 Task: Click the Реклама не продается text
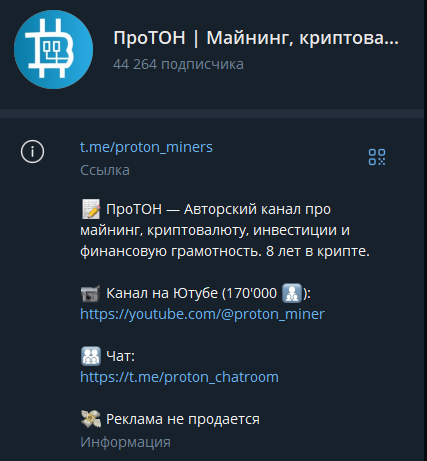point(183,419)
